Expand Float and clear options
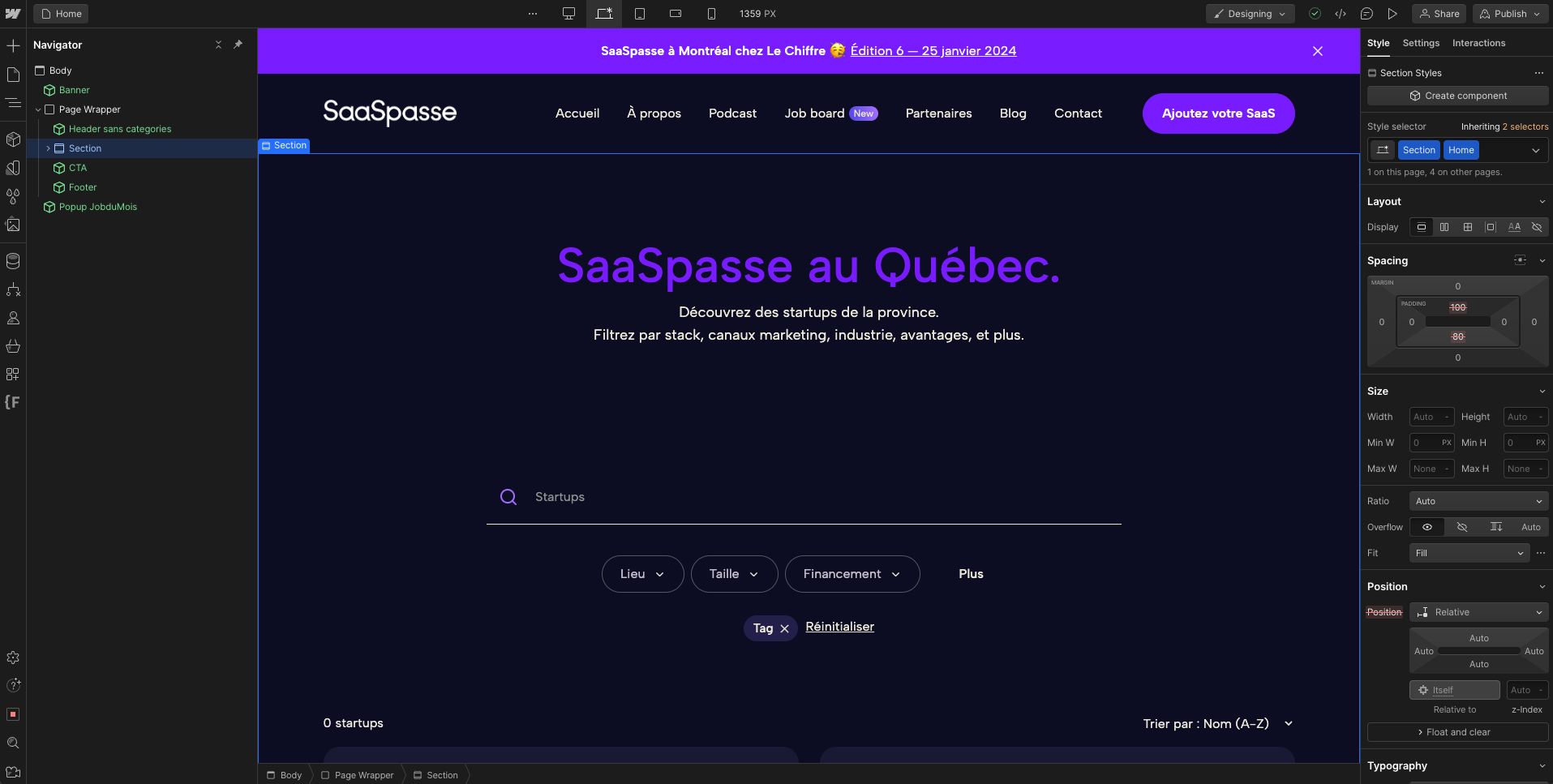Image resolution: width=1553 pixels, height=784 pixels. coord(1457,732)
